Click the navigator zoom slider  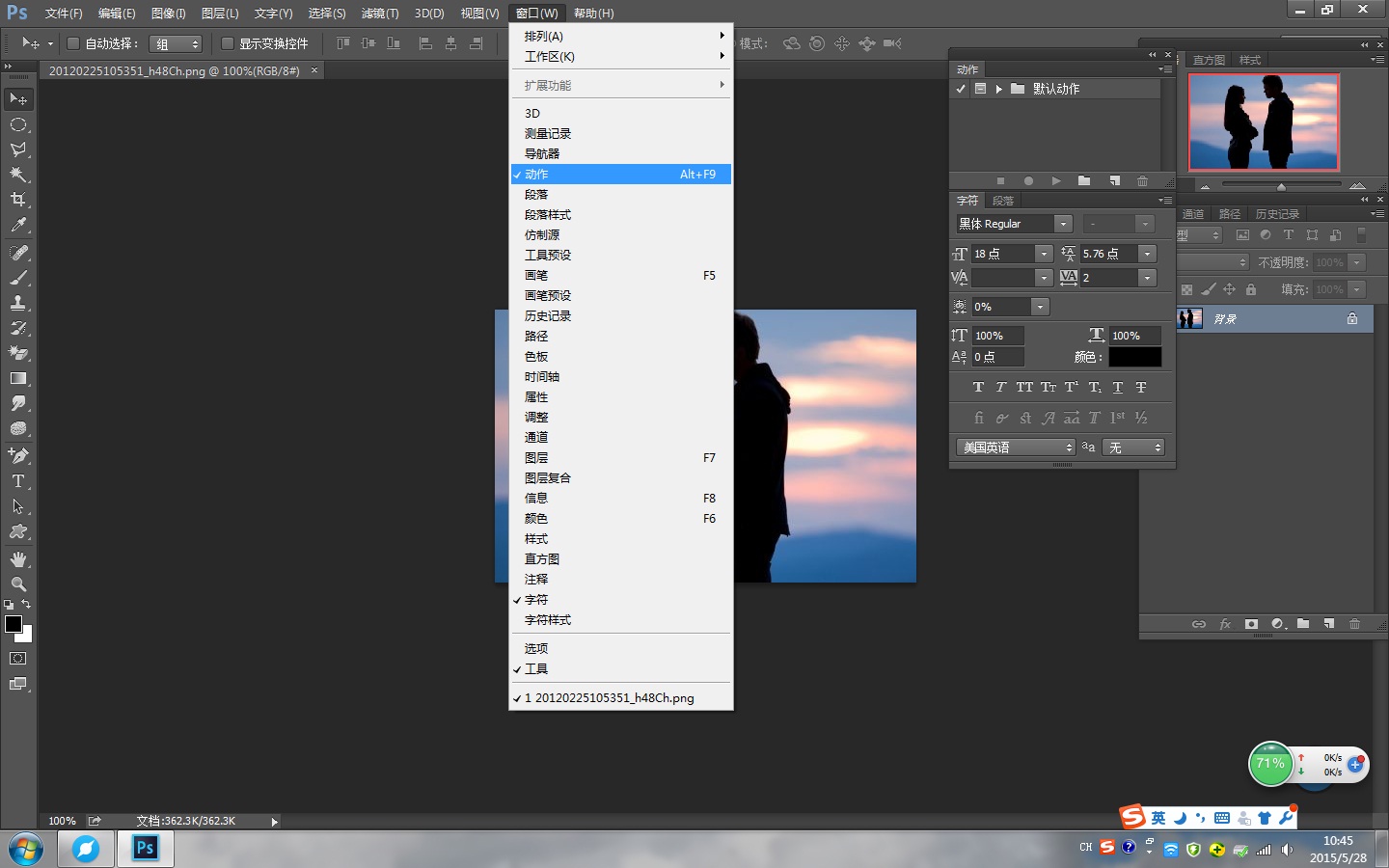pyautogui.click(x=1281, y=185)
